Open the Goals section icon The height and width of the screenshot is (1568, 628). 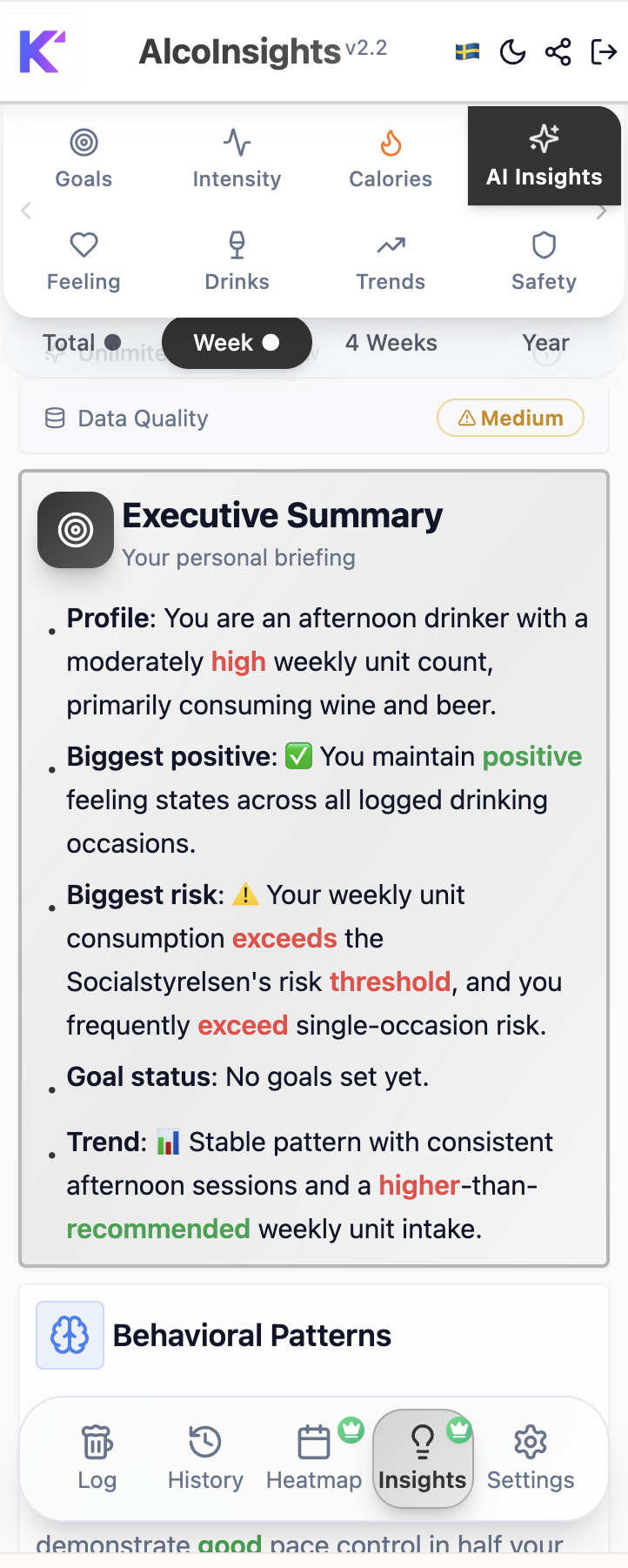coord(84,142)
